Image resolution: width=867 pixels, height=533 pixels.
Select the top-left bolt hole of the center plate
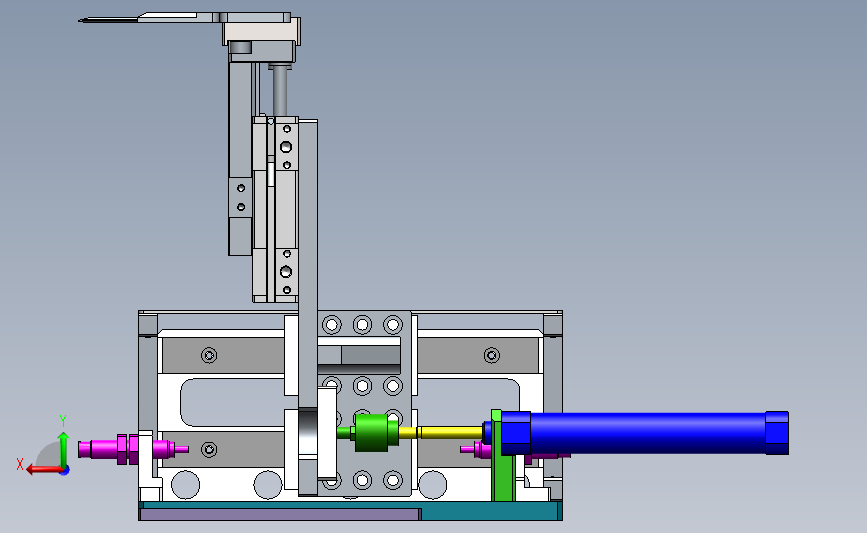tap(332, 325)
